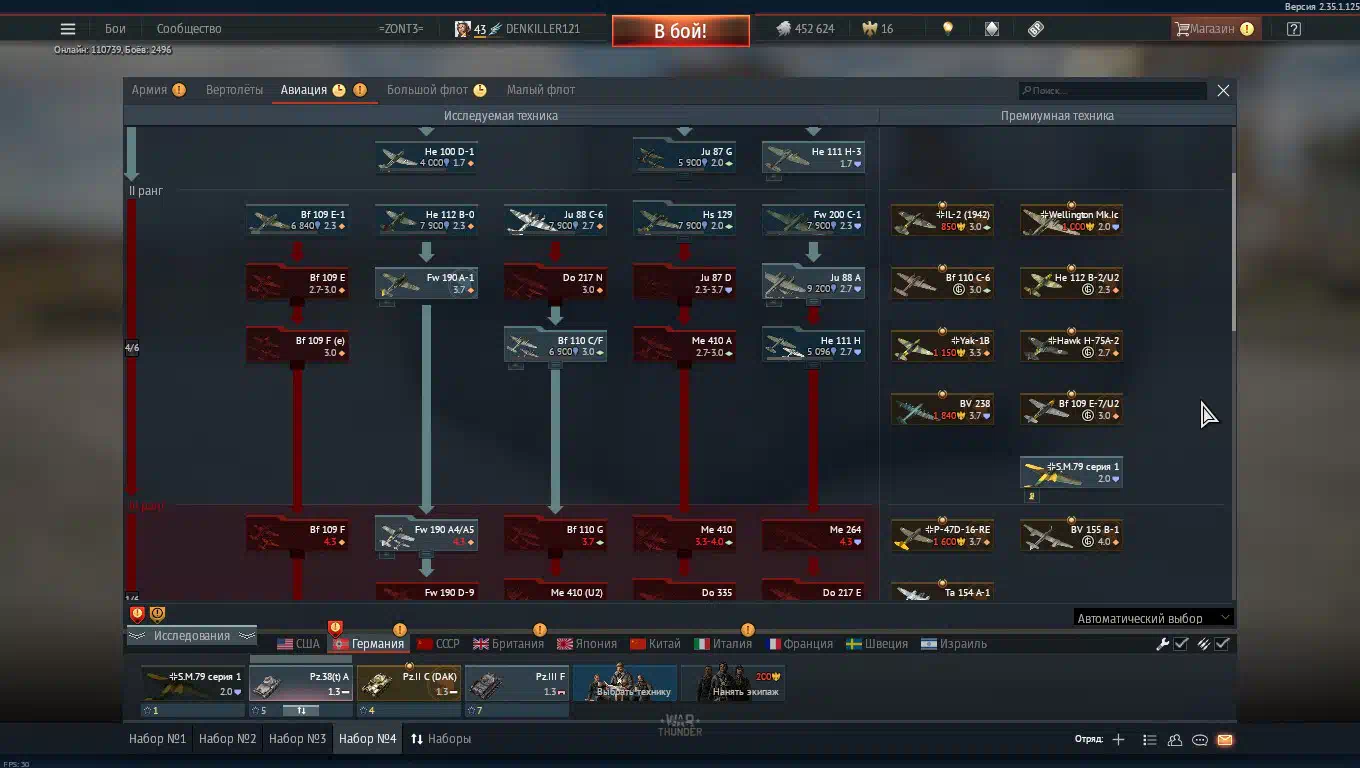The width and height of the screenshot is (1360, 768).
Task: Expand the Bf 110 C/F folder
Action: coord(555,346)
